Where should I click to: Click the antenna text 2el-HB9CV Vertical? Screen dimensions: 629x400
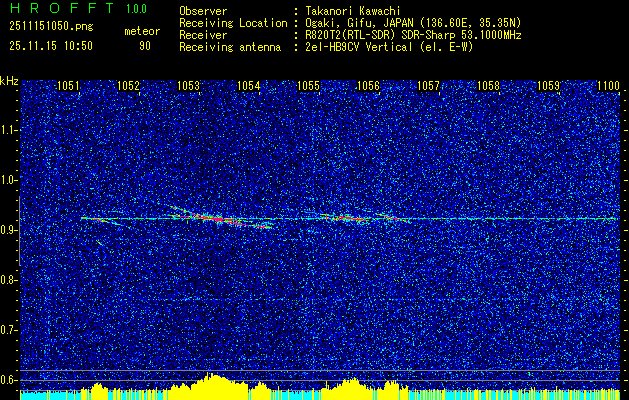point(359,47)
